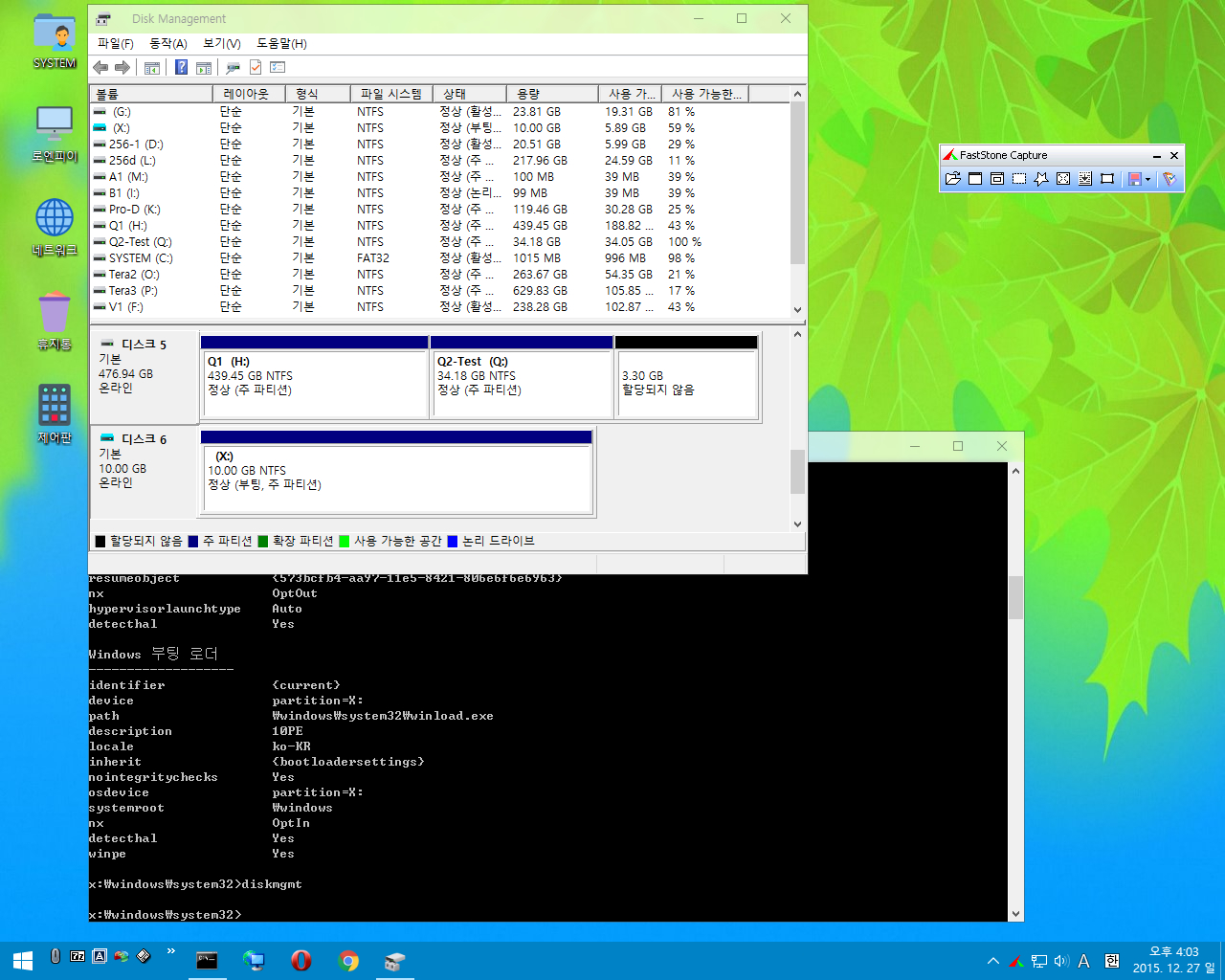The height and width of the screenshot is (980, 1225).
Task: Show/hide console tree icon in Disk Management toolbar
Action: coord(151,68)
